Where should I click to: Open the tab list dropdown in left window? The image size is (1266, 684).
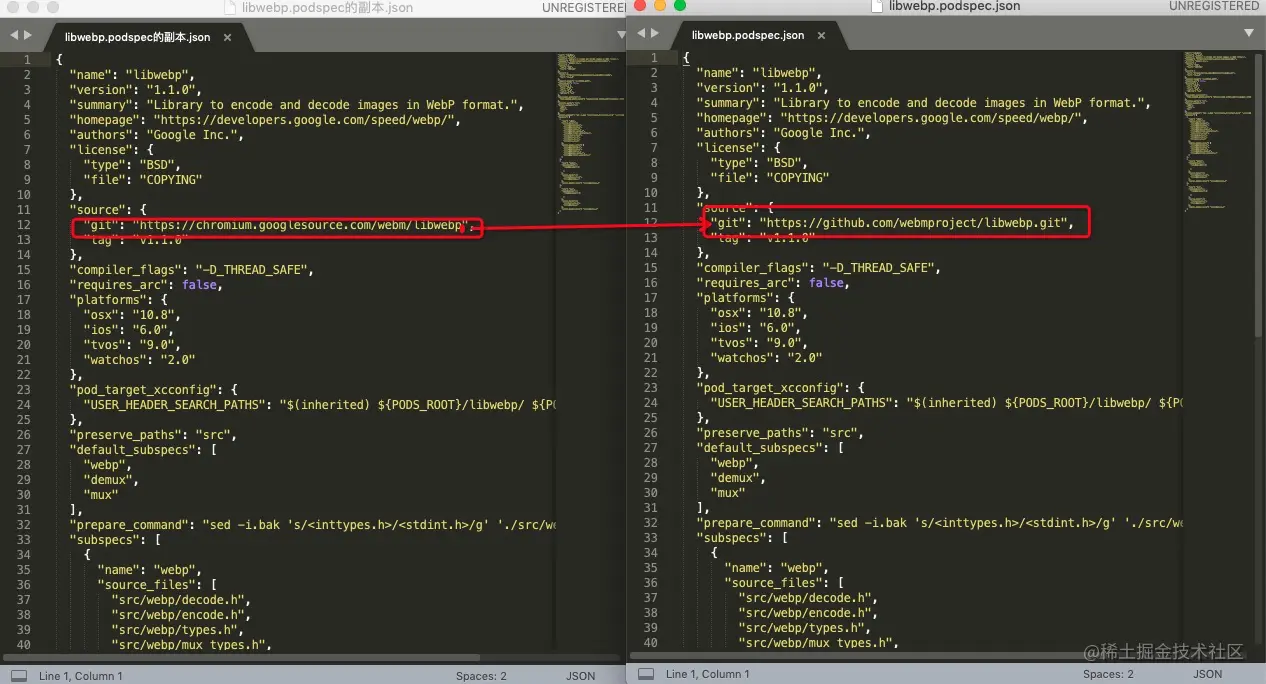[x=621, y=35]
